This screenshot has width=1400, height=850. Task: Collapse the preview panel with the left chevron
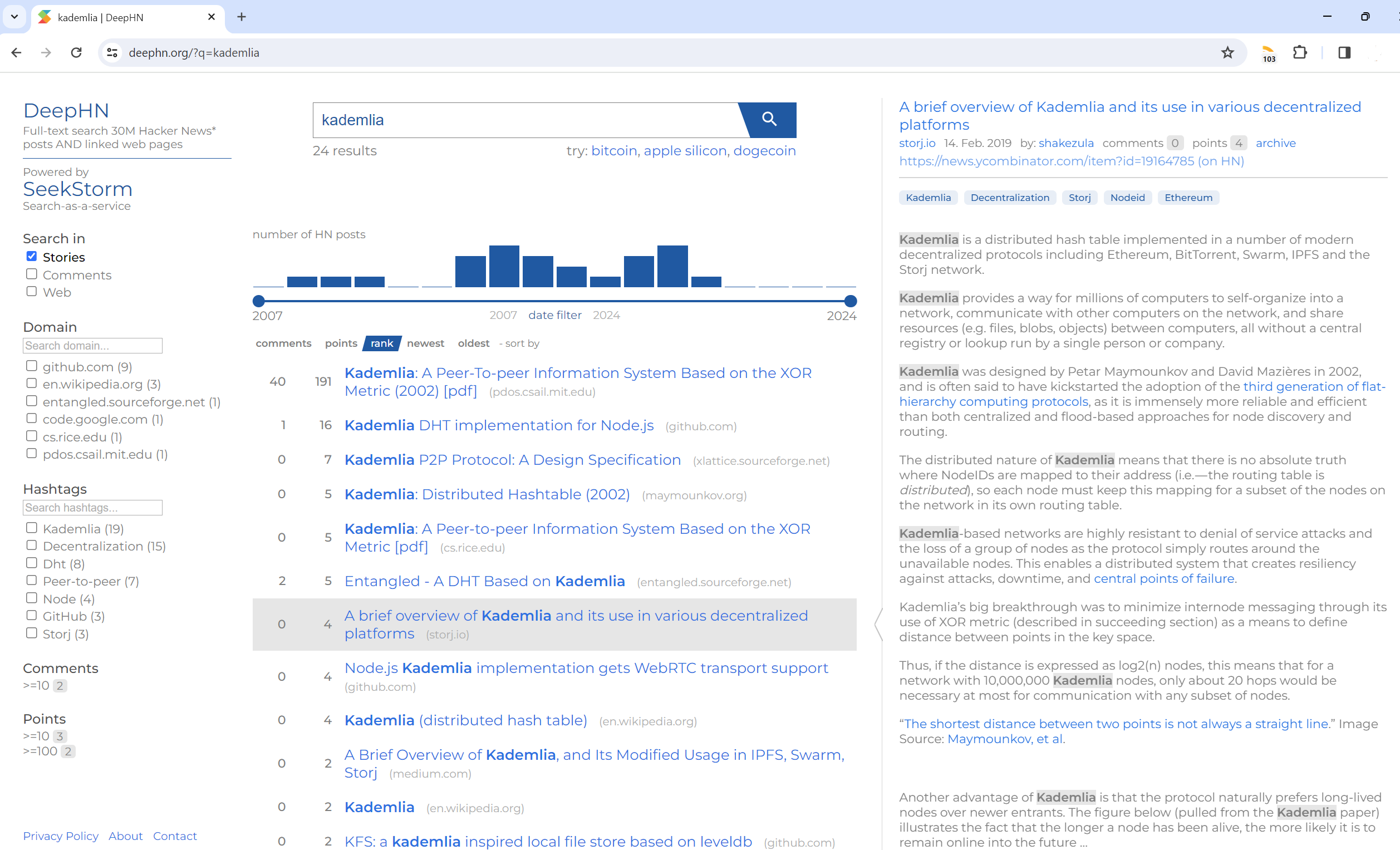click(x=878, y=624)
